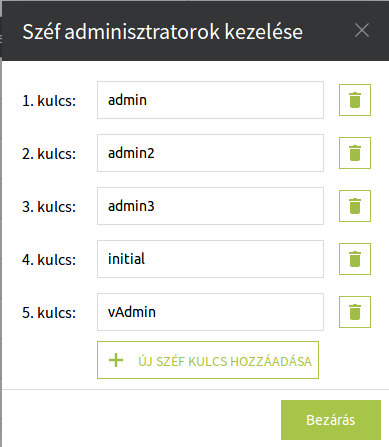Trash the 4. kulcs initial entry
The image size is (389, 447).
(x=355, y=259)
